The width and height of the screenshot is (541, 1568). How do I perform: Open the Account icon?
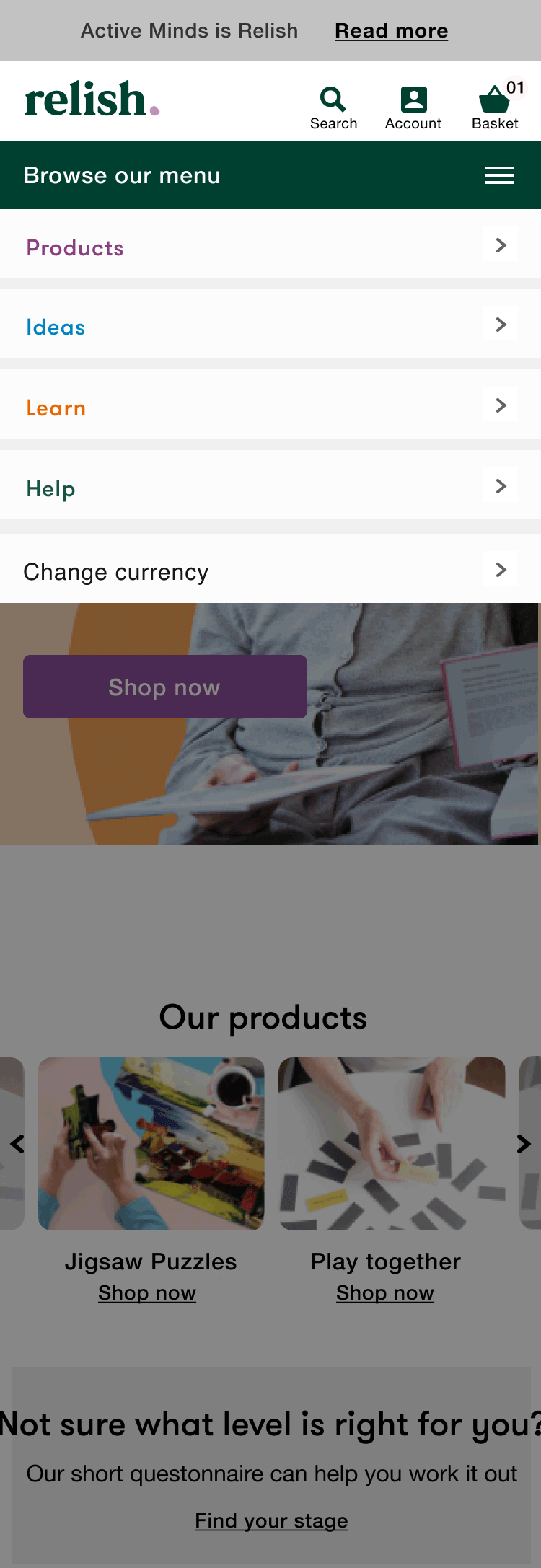tap(413, 100)
